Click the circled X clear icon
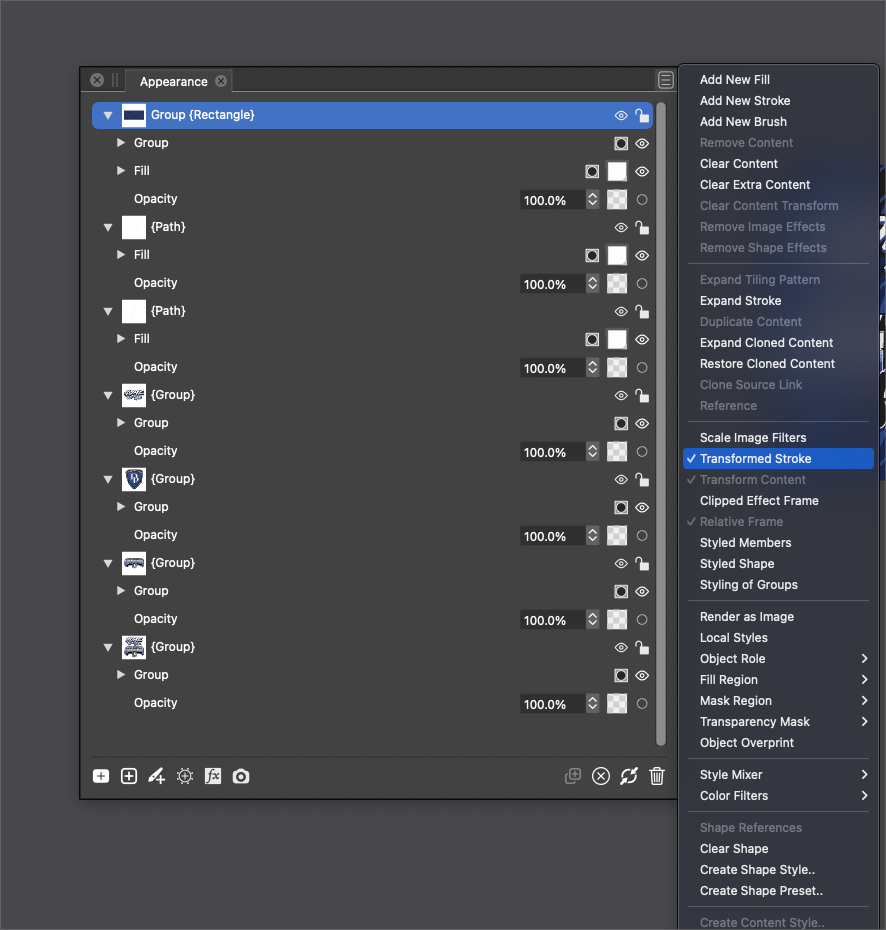Viewport: 886px width, 930px height. click(601, 776)
